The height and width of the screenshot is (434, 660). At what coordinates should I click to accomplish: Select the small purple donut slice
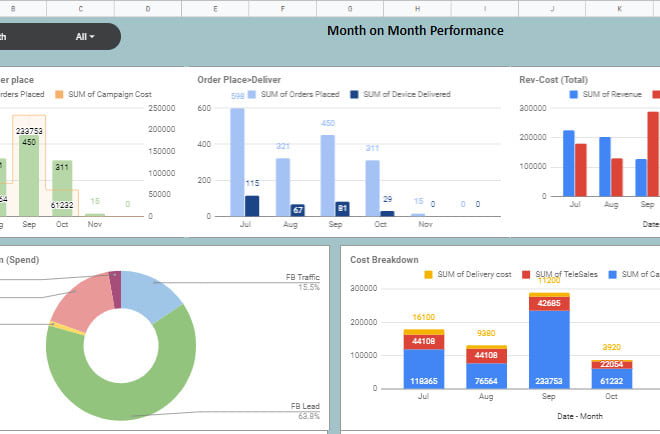tap(115, 289)
